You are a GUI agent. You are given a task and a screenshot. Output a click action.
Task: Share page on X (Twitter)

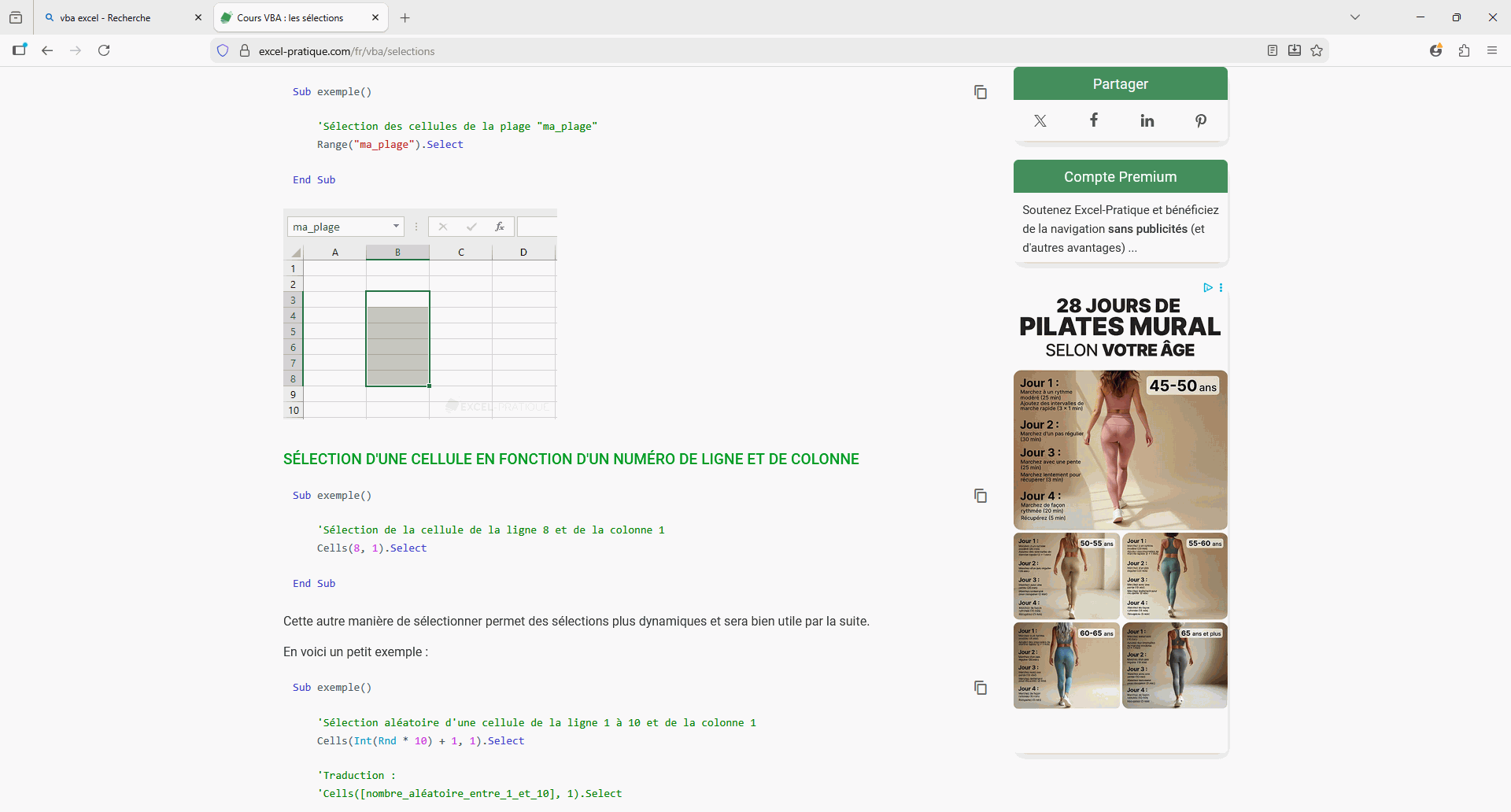(x=1040, y=120)
